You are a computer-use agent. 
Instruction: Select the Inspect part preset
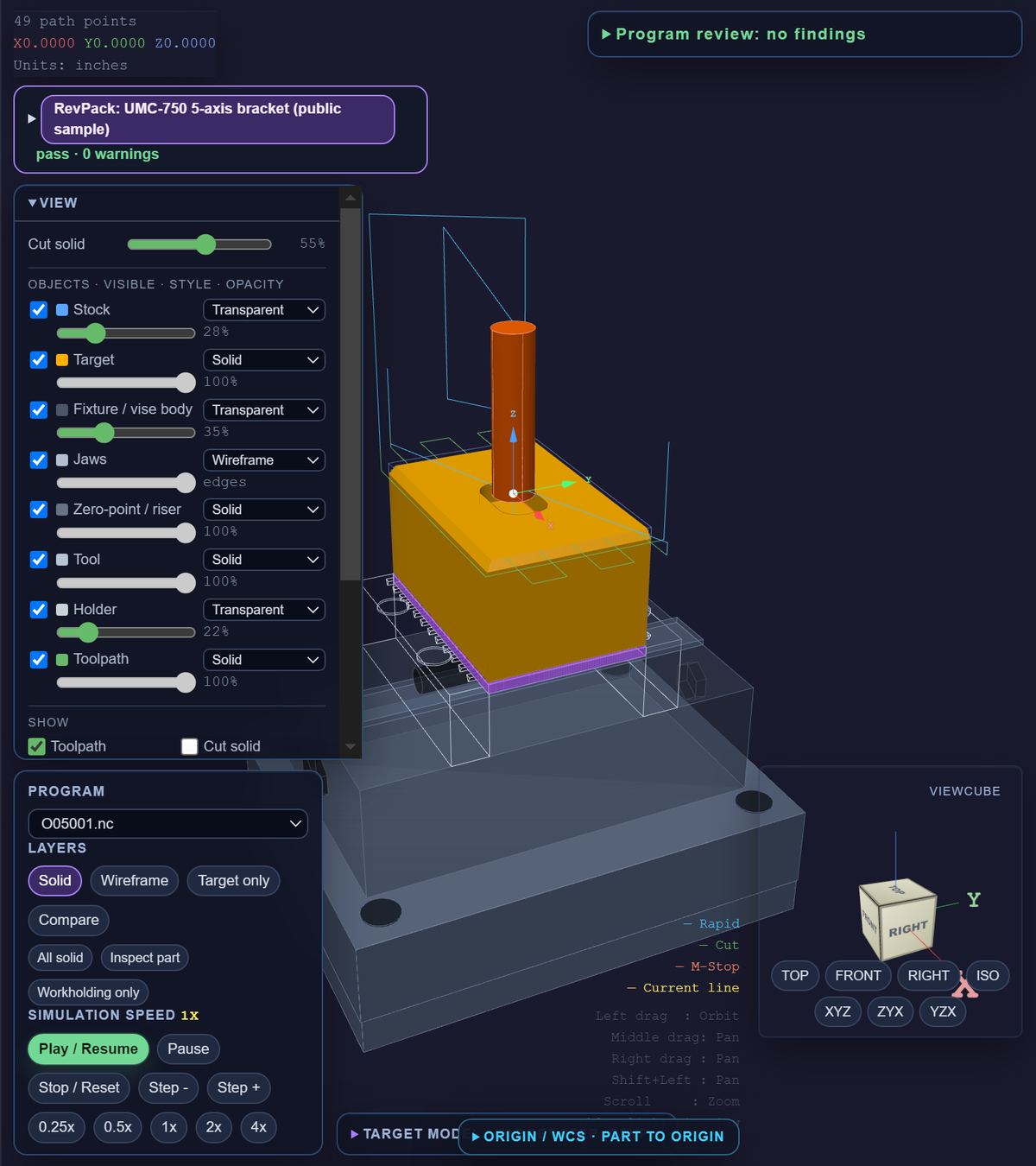[x=145, y=958]
